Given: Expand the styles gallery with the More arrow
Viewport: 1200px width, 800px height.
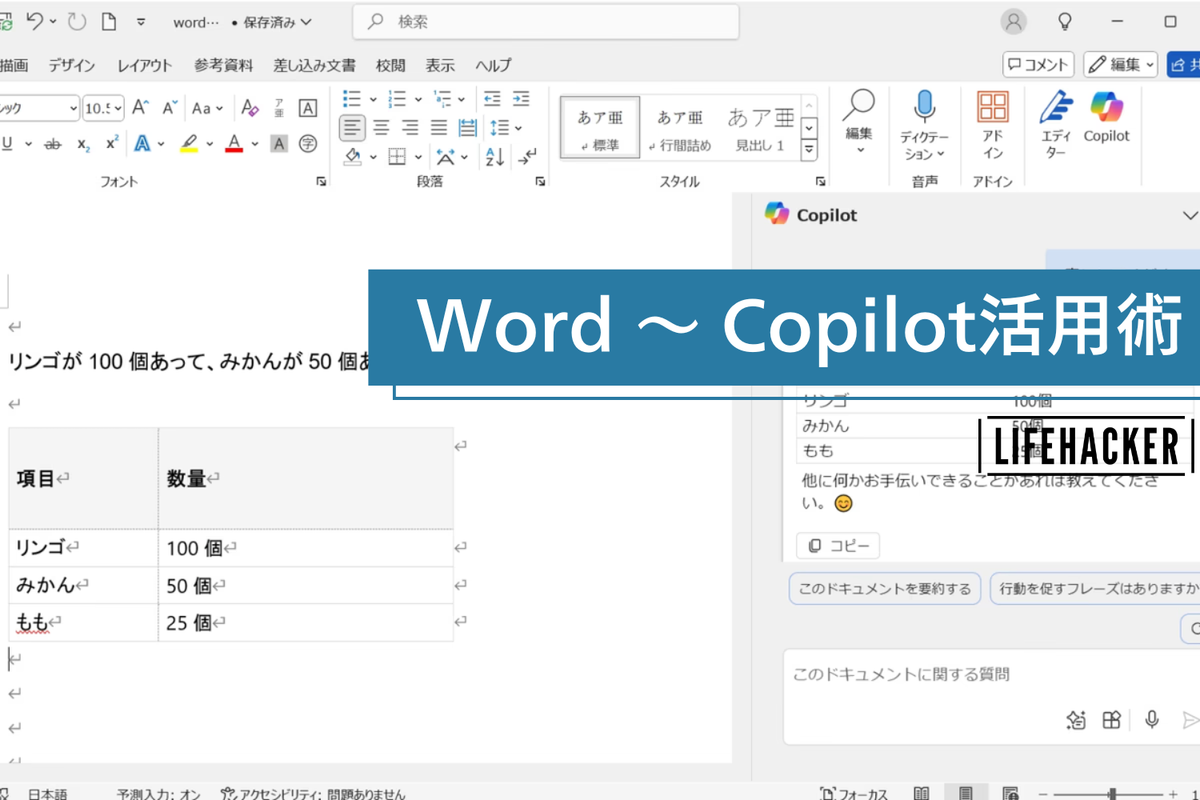Looking at the screenshot, I should pos(807,147).
